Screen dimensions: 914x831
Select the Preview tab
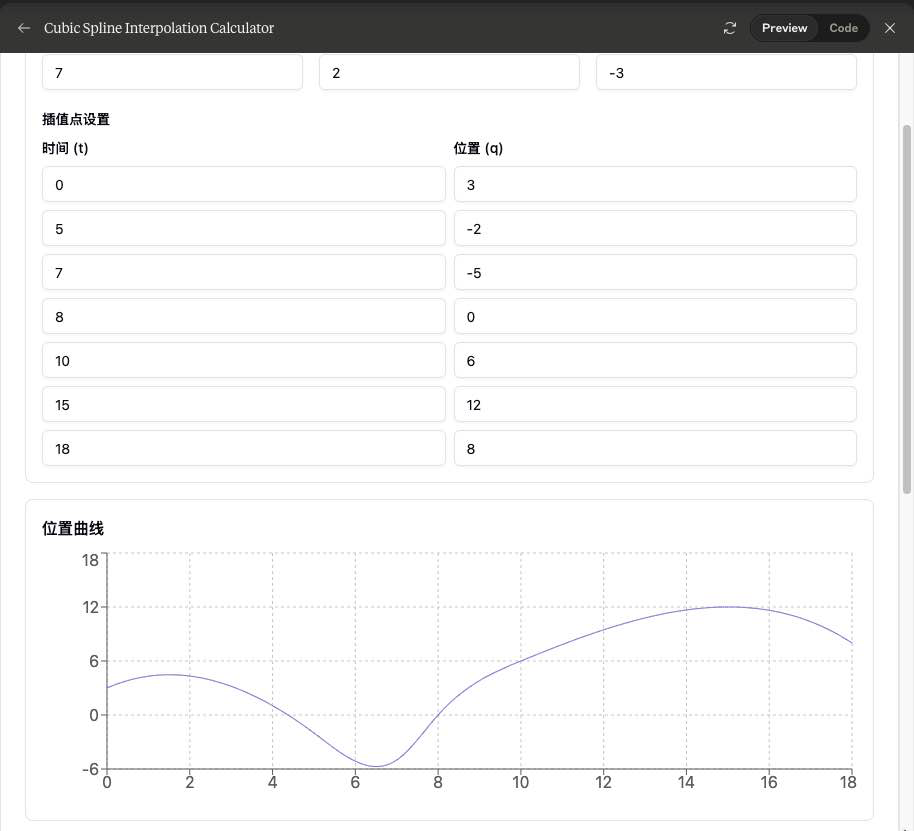point(784,28)
